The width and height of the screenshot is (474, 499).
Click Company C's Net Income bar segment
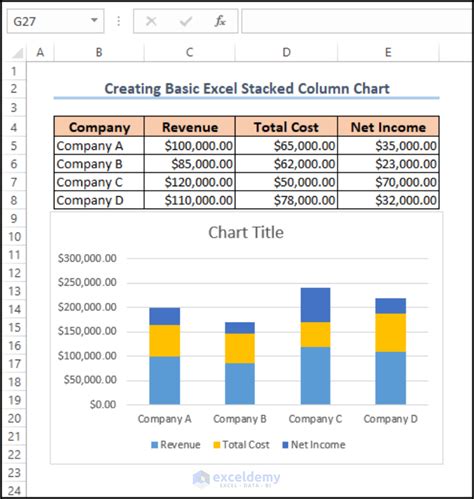pos(315,305)
